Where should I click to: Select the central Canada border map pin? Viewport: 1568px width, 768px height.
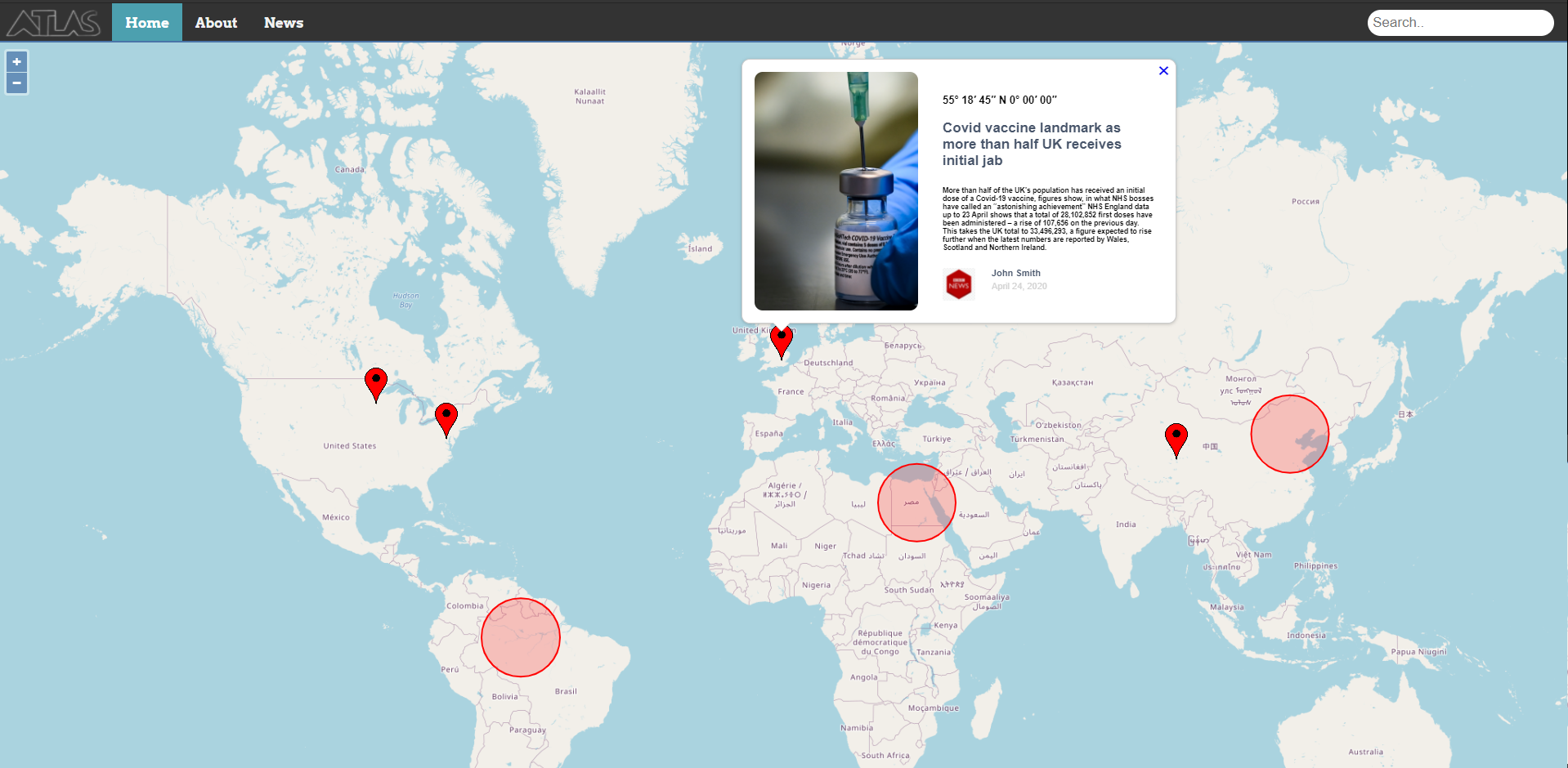click(x=376, y=385)
